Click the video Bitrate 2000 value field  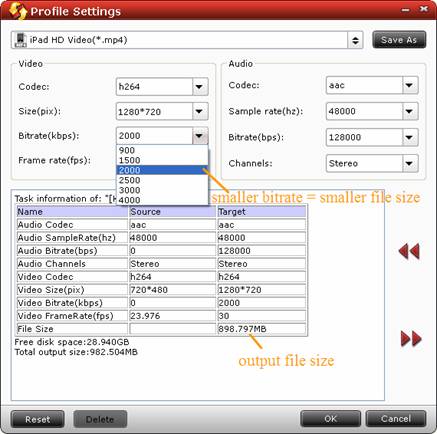(154, 136)
